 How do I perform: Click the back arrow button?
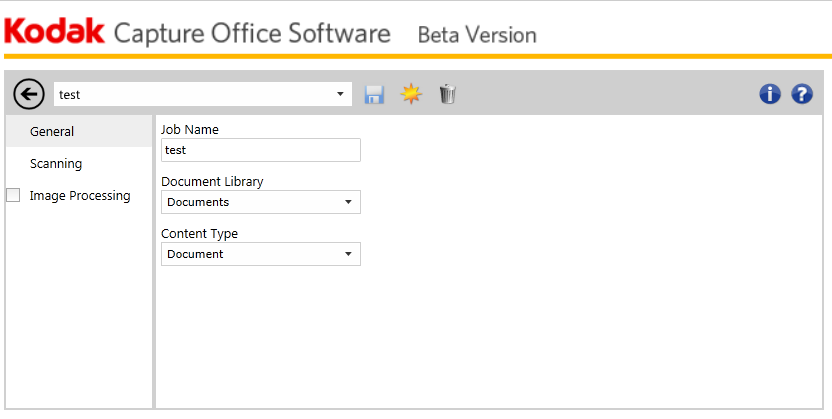point(29,94)
